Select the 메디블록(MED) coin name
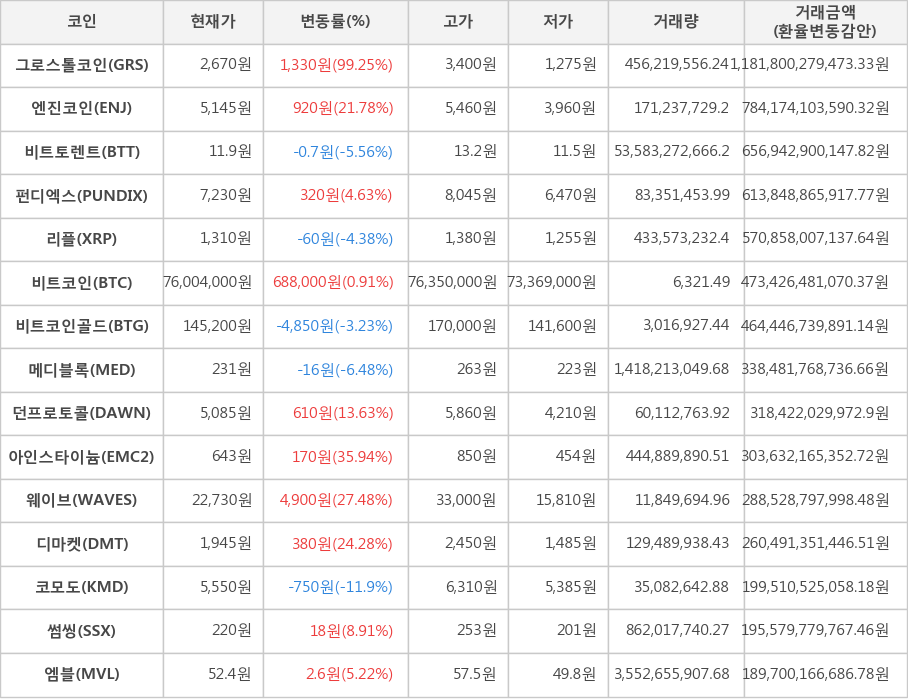 [x=82, y=370]
